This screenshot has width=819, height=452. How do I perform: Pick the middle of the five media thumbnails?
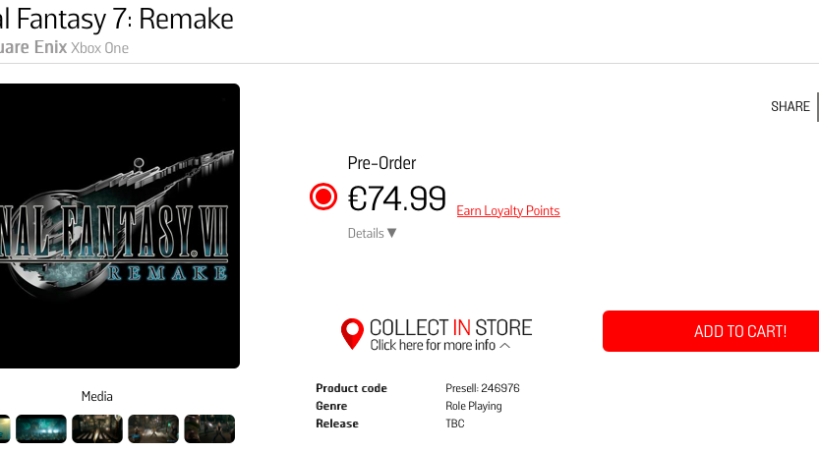[x=97, y=428]
